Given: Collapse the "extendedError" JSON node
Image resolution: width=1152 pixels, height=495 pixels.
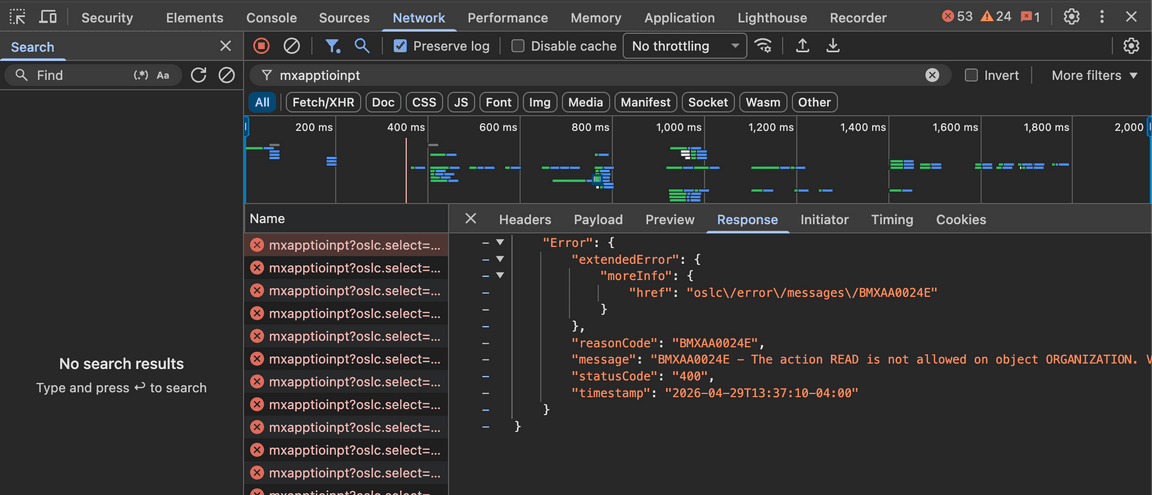Looking at the screenshot, I should [500, 259].
